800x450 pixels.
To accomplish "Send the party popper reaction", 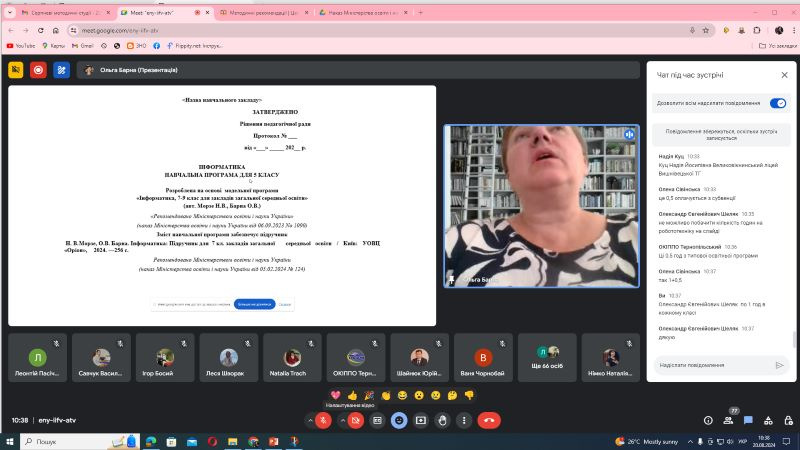I will [369, 395].
